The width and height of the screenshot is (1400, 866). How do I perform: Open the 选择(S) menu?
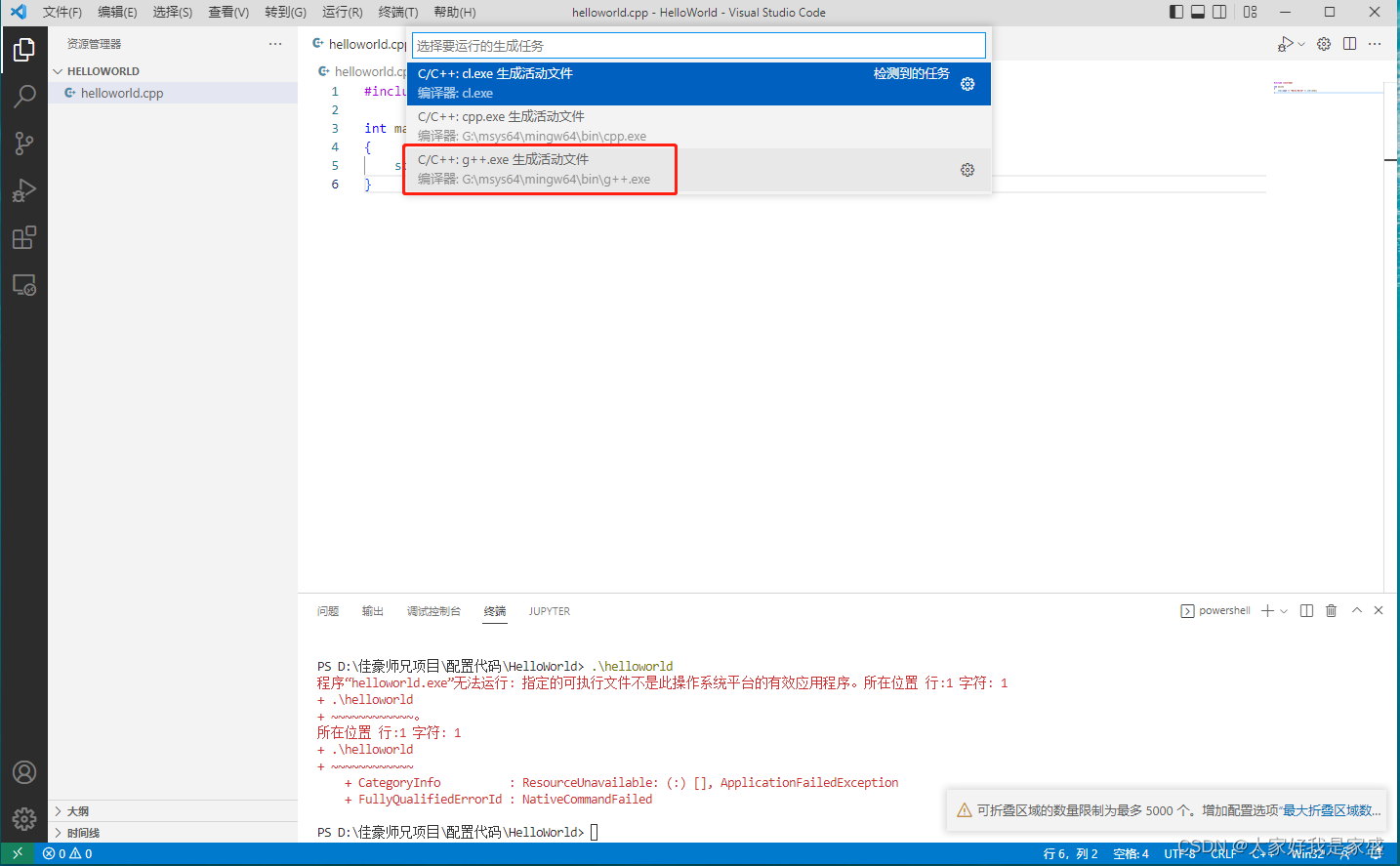(x=173, y=12)
